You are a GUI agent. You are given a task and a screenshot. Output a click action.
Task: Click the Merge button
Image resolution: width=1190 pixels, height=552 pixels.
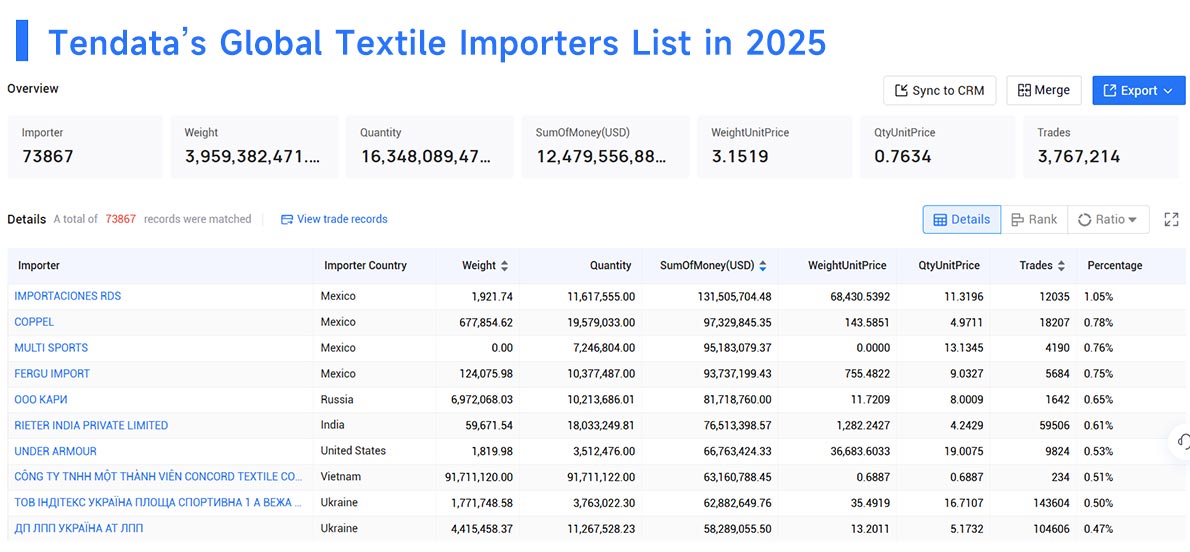click(1044, 90)
